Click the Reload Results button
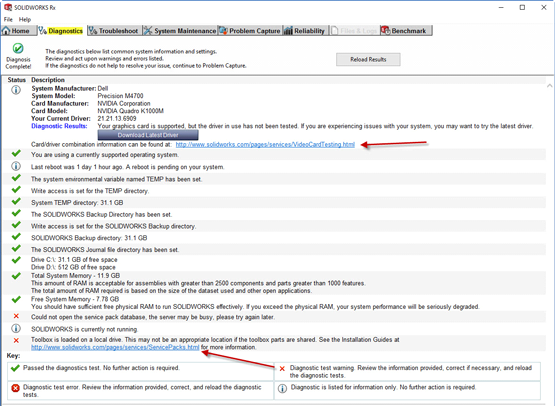Viewport: 555px width, 406px height. 368,59
